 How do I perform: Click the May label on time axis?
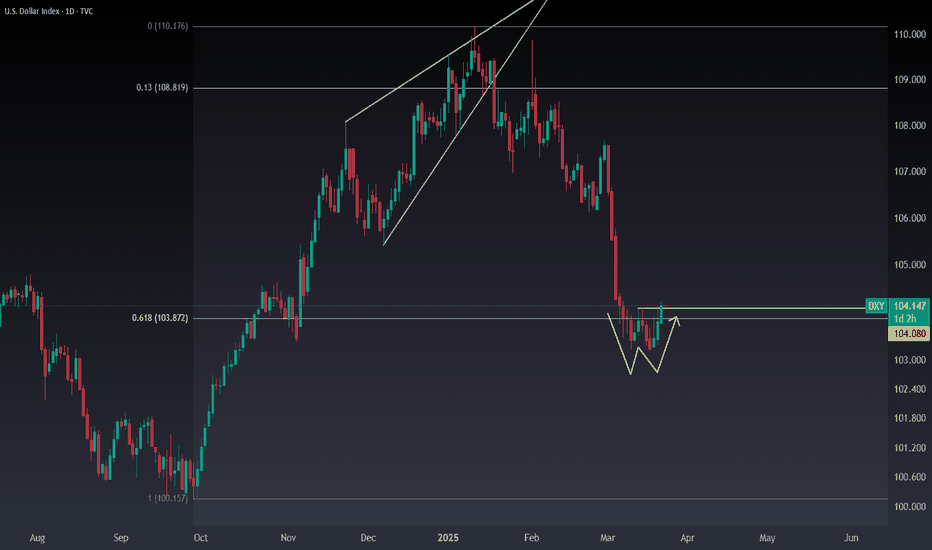[x=767, y=538]
